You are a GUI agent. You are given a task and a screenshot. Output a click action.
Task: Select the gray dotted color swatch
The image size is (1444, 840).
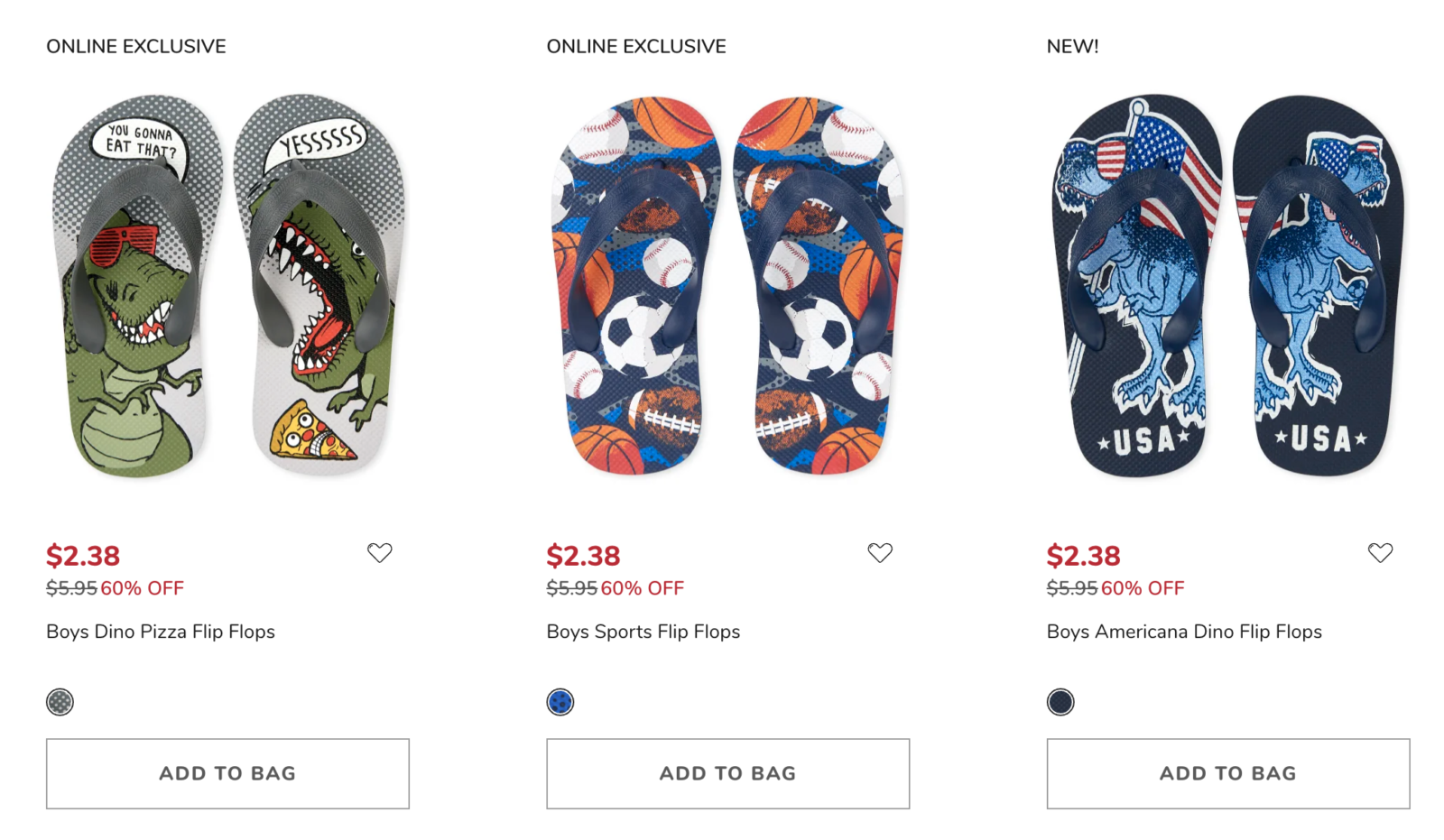[x=60, y=702]
